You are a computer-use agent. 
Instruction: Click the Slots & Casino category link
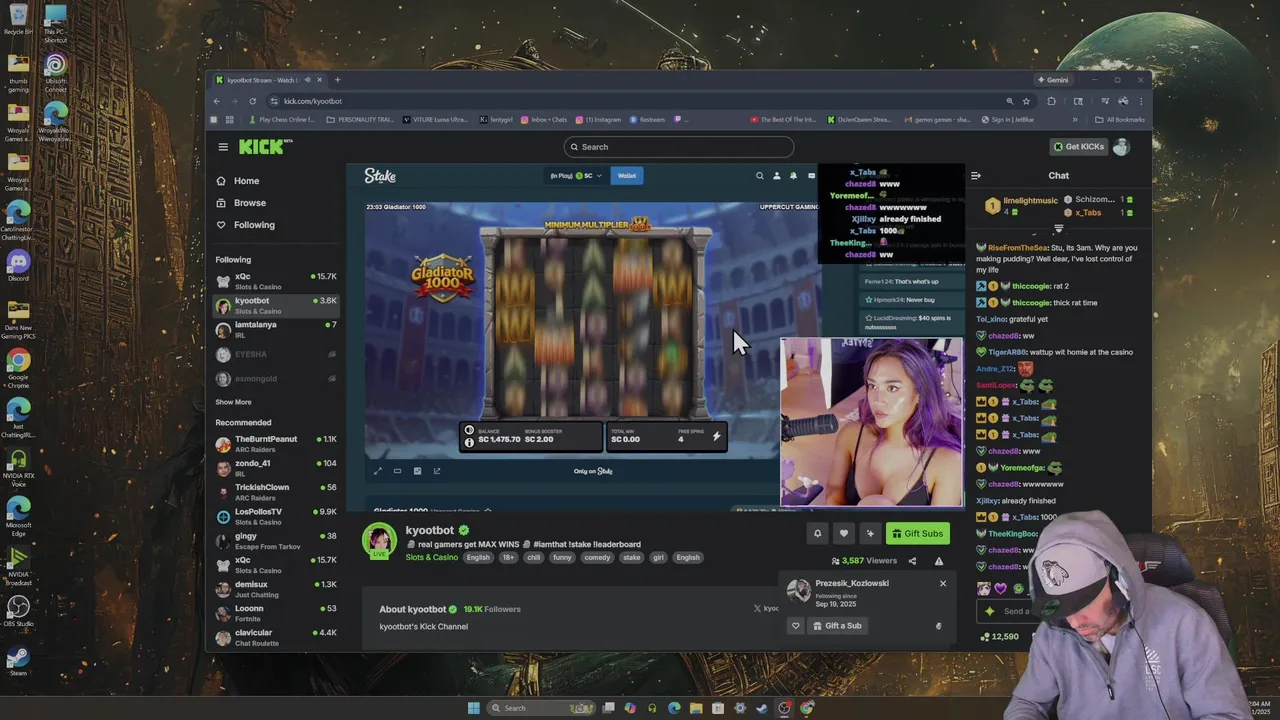(x=432, y=557)
